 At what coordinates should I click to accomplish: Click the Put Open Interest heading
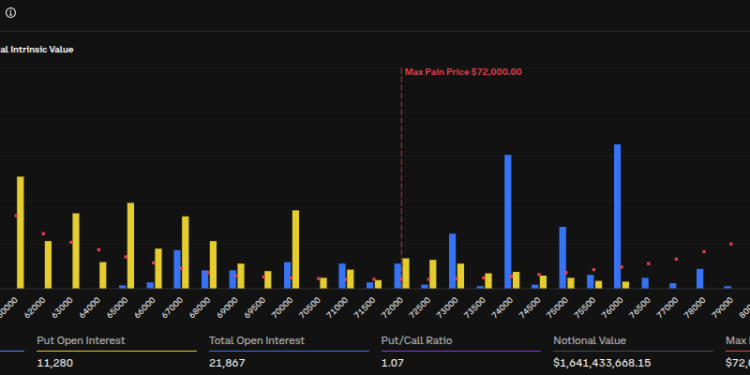coord(81,341)
